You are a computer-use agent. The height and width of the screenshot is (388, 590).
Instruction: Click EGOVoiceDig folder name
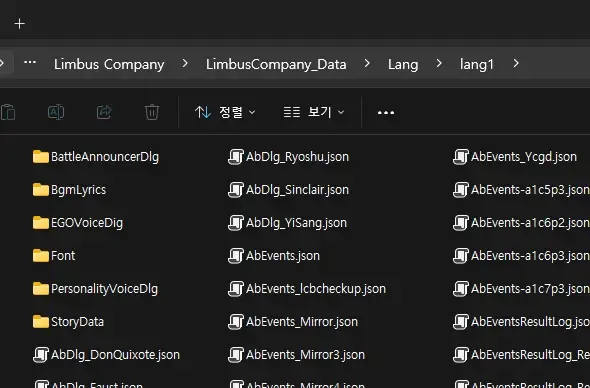click(x=87, y=223)
